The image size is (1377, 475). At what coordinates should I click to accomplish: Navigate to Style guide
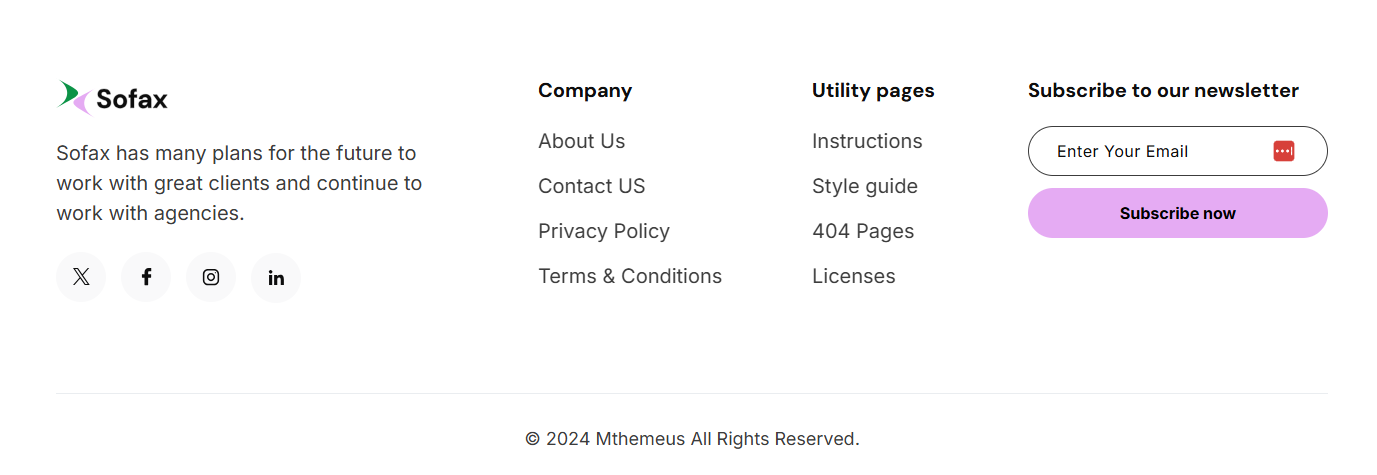864,186
